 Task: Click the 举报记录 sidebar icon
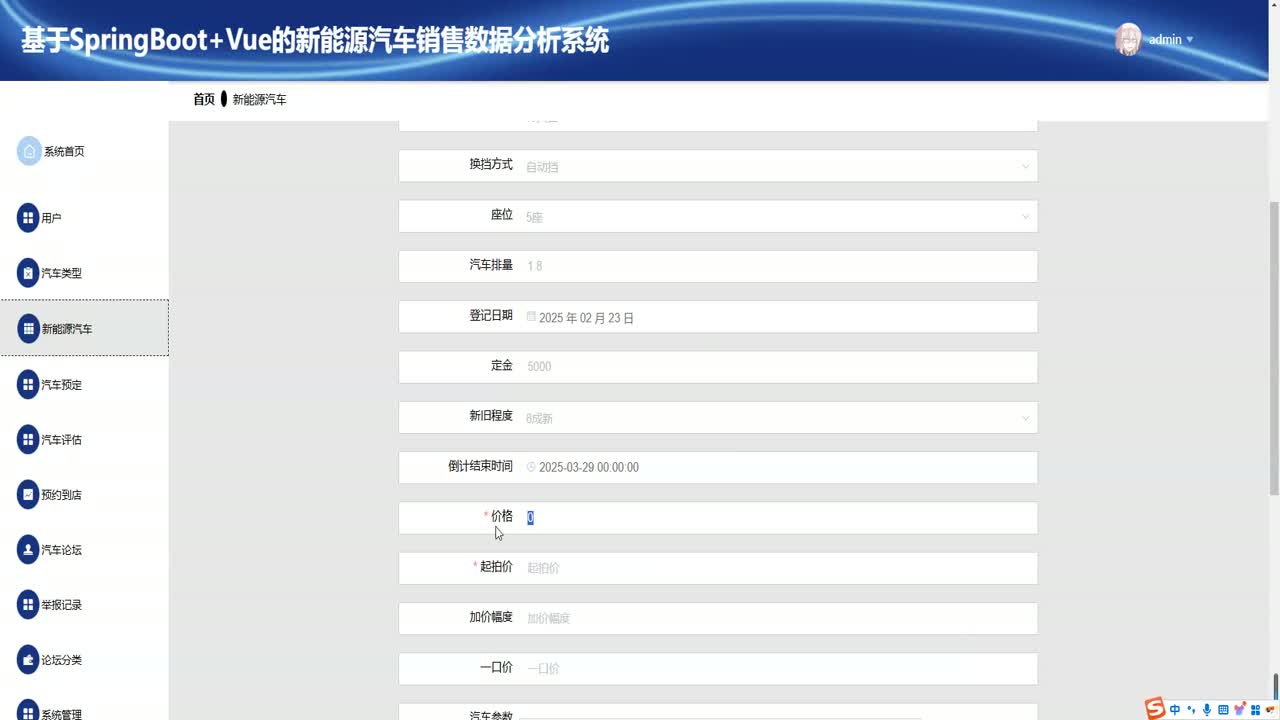click(28, 605)
